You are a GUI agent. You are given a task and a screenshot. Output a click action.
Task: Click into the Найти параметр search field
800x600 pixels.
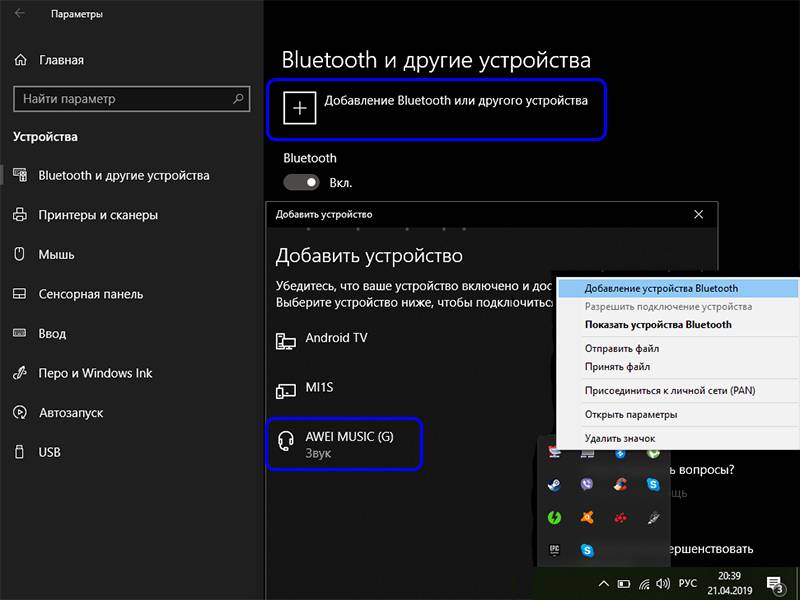pos(132,99)
